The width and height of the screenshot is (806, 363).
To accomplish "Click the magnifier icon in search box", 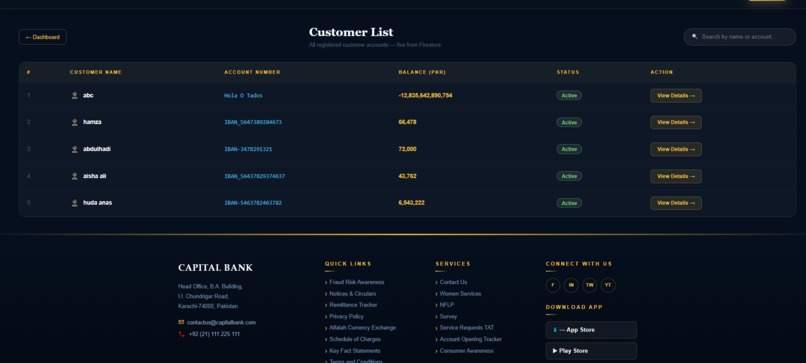I will (x=695, y=37).
